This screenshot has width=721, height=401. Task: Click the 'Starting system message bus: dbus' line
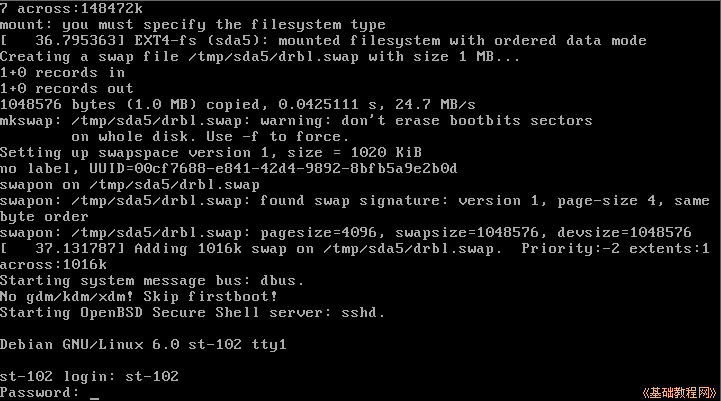click(152, 281)
